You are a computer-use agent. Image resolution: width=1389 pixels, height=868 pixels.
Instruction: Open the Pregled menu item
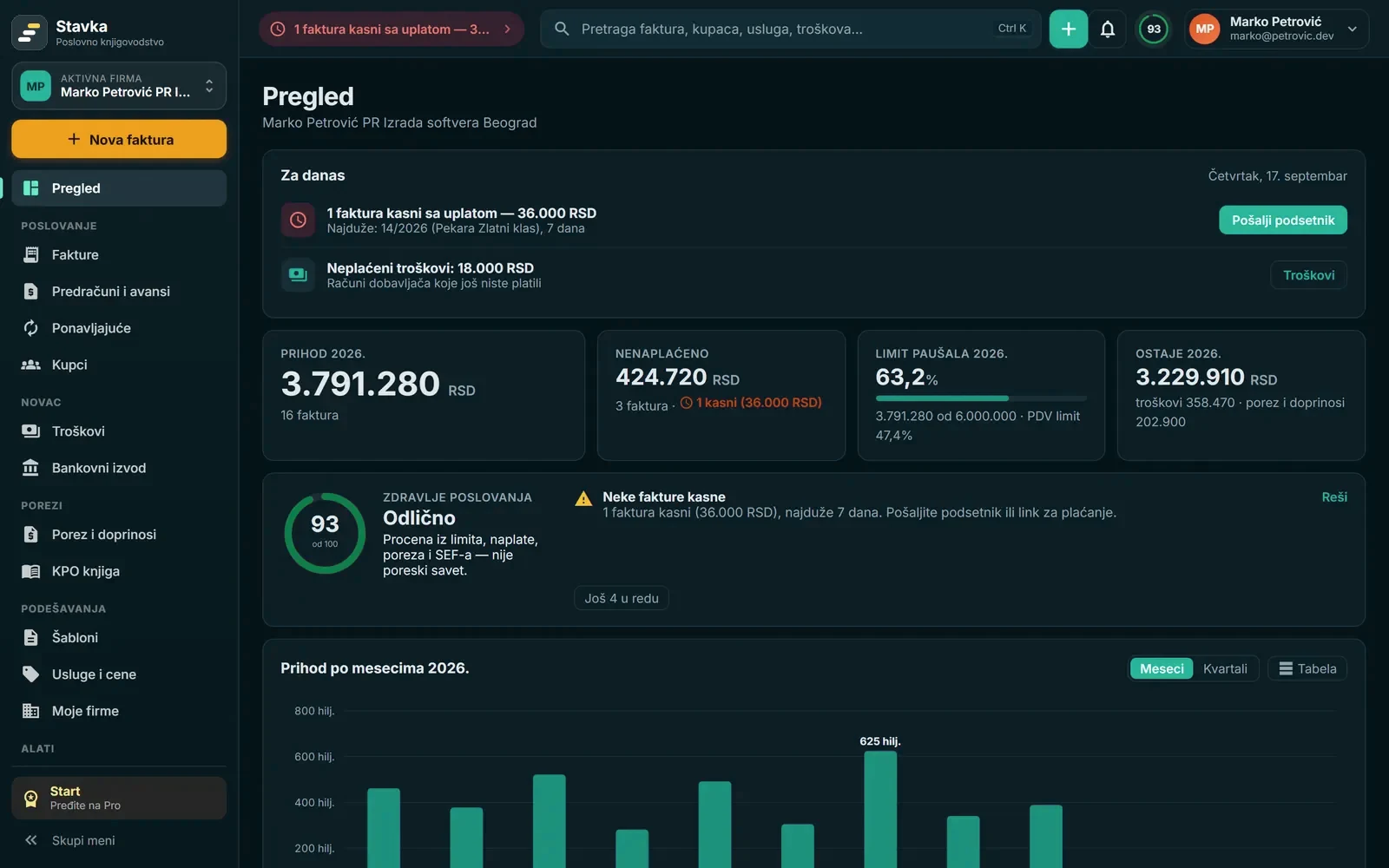(119, 188)
